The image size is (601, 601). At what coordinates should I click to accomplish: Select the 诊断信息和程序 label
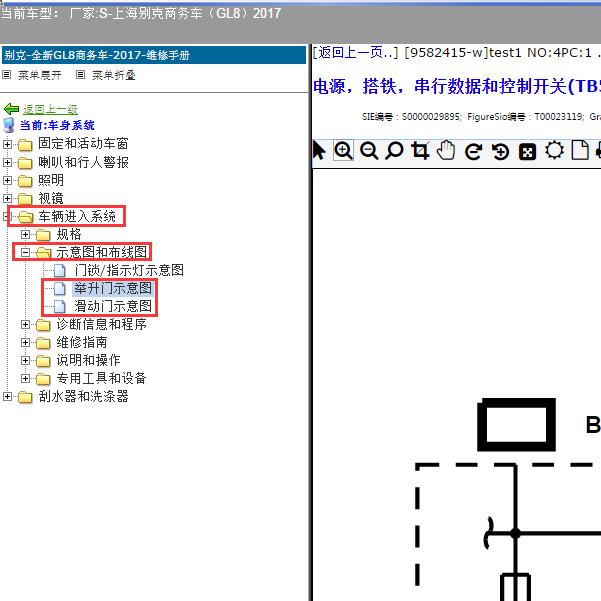coord(102,324)
